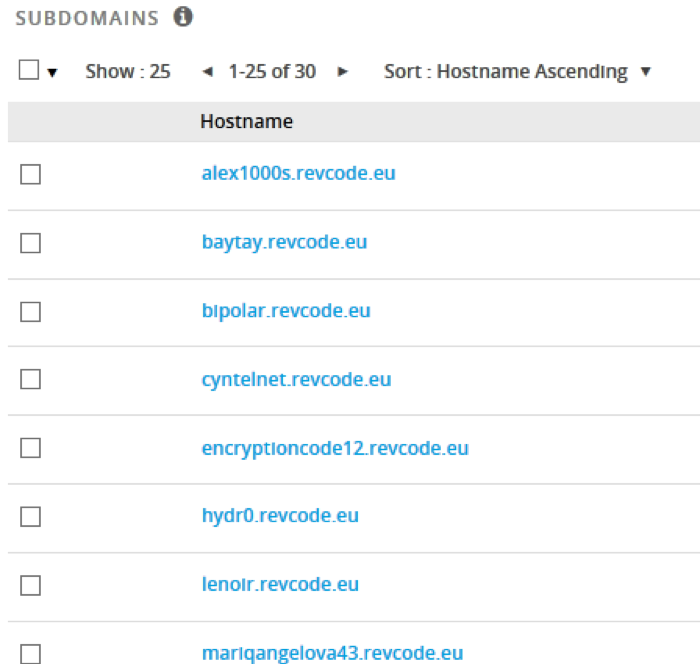Open the Show : 25 dropdown
Image resolution: width=700 pixels, height=664 pixels.
[128, 71]
